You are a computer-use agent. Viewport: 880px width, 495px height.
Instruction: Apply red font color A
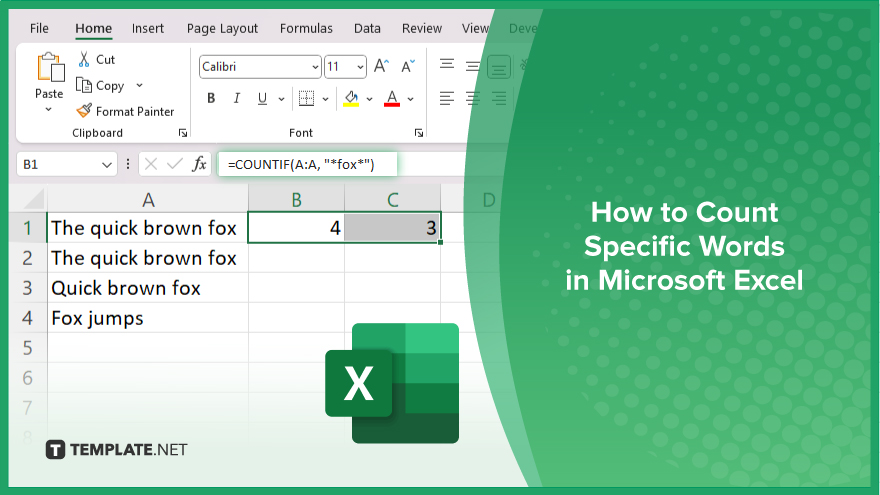point(392,98)
